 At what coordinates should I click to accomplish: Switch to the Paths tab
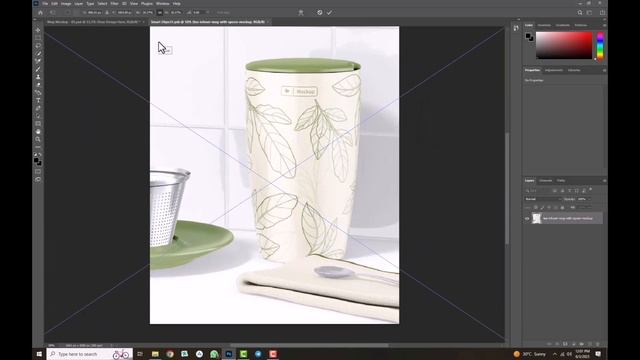pyautogui.click(x=561, y=180)
